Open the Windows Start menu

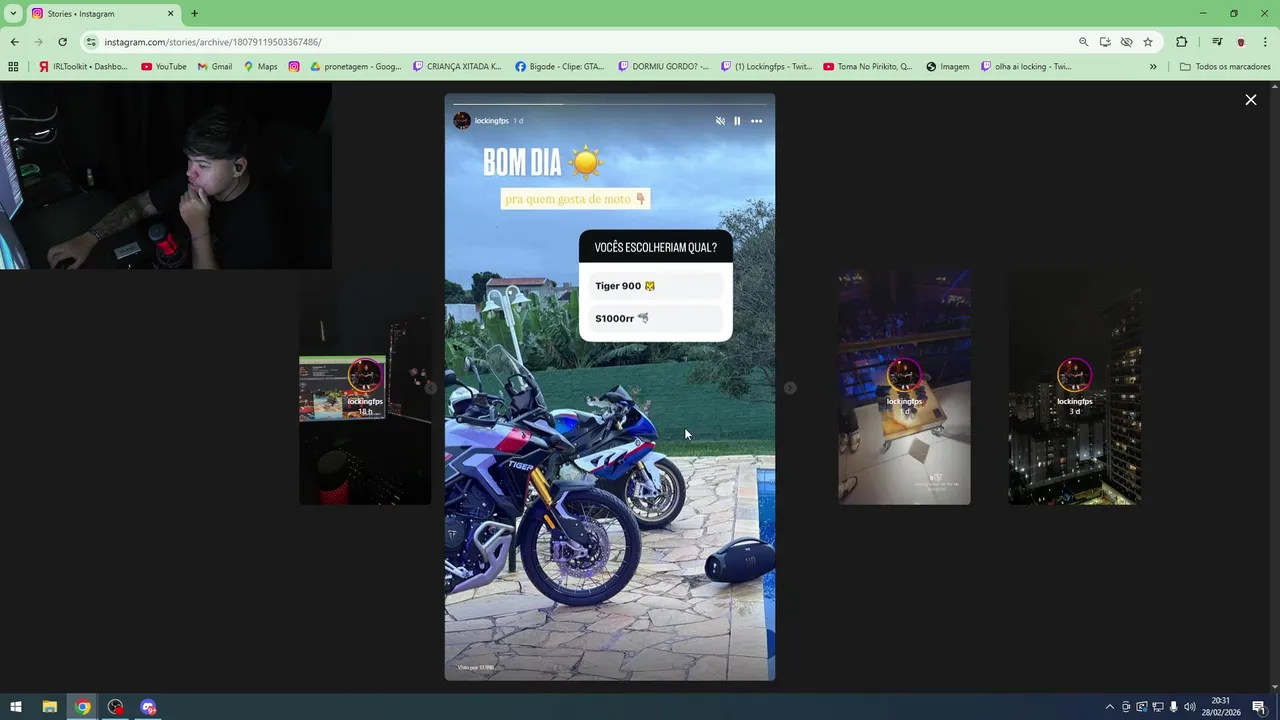pyautogui.click(x=16, y=707)
